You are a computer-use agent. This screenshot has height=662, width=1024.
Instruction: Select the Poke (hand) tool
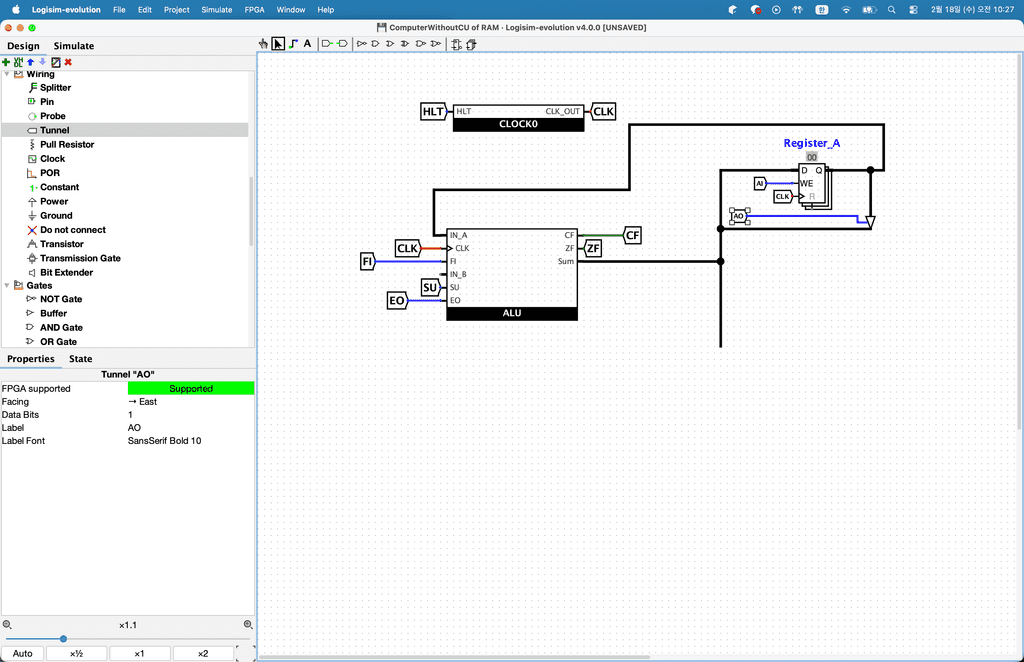[264, 44]
